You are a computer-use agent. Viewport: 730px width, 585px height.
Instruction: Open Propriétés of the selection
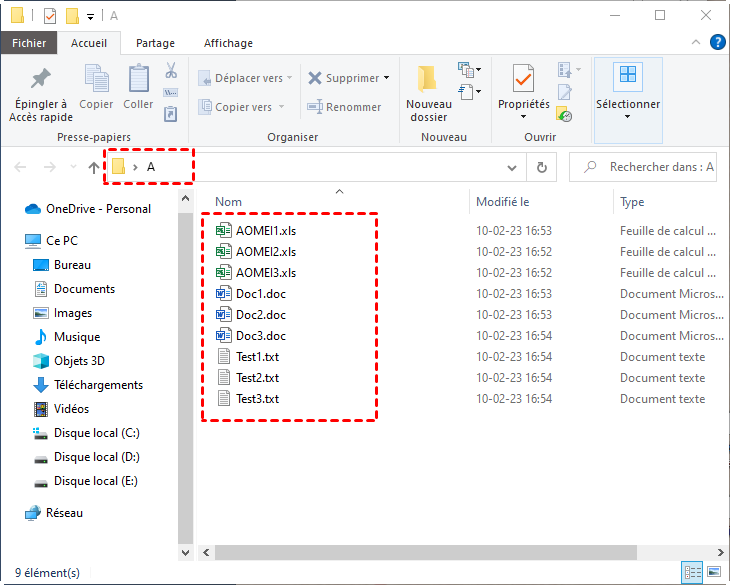[523, 92]
